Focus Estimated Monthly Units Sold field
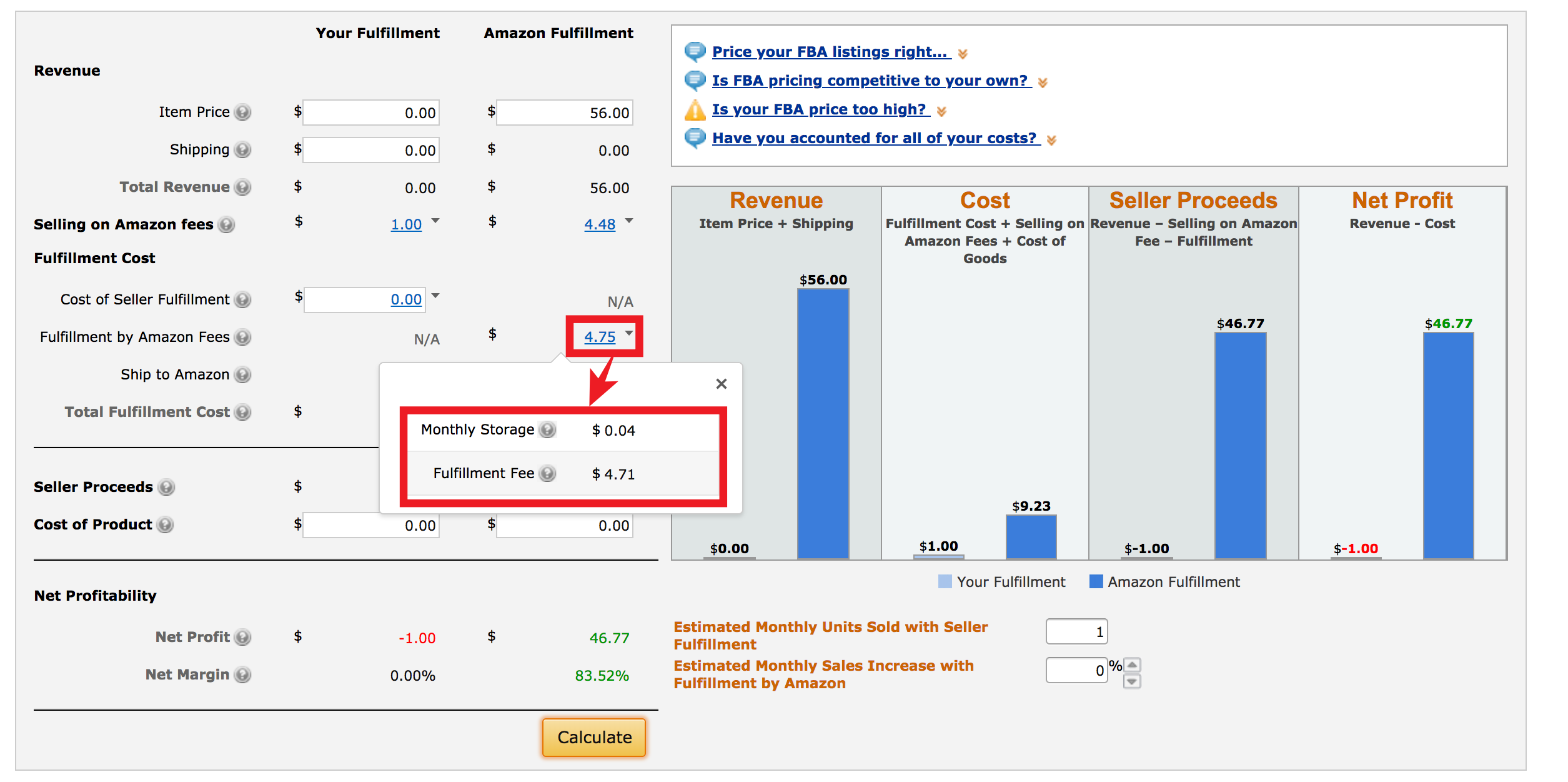Viewport: 1568px width, 782px height. click(1077, 631)
